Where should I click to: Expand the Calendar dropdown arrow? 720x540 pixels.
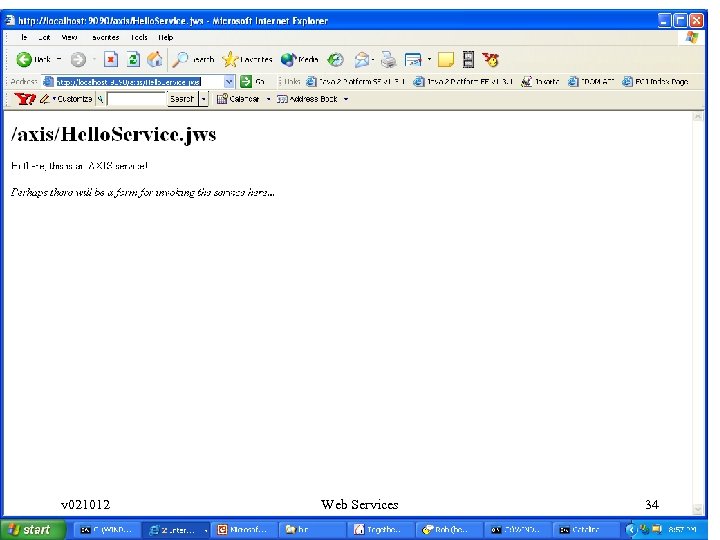[269, 99]
